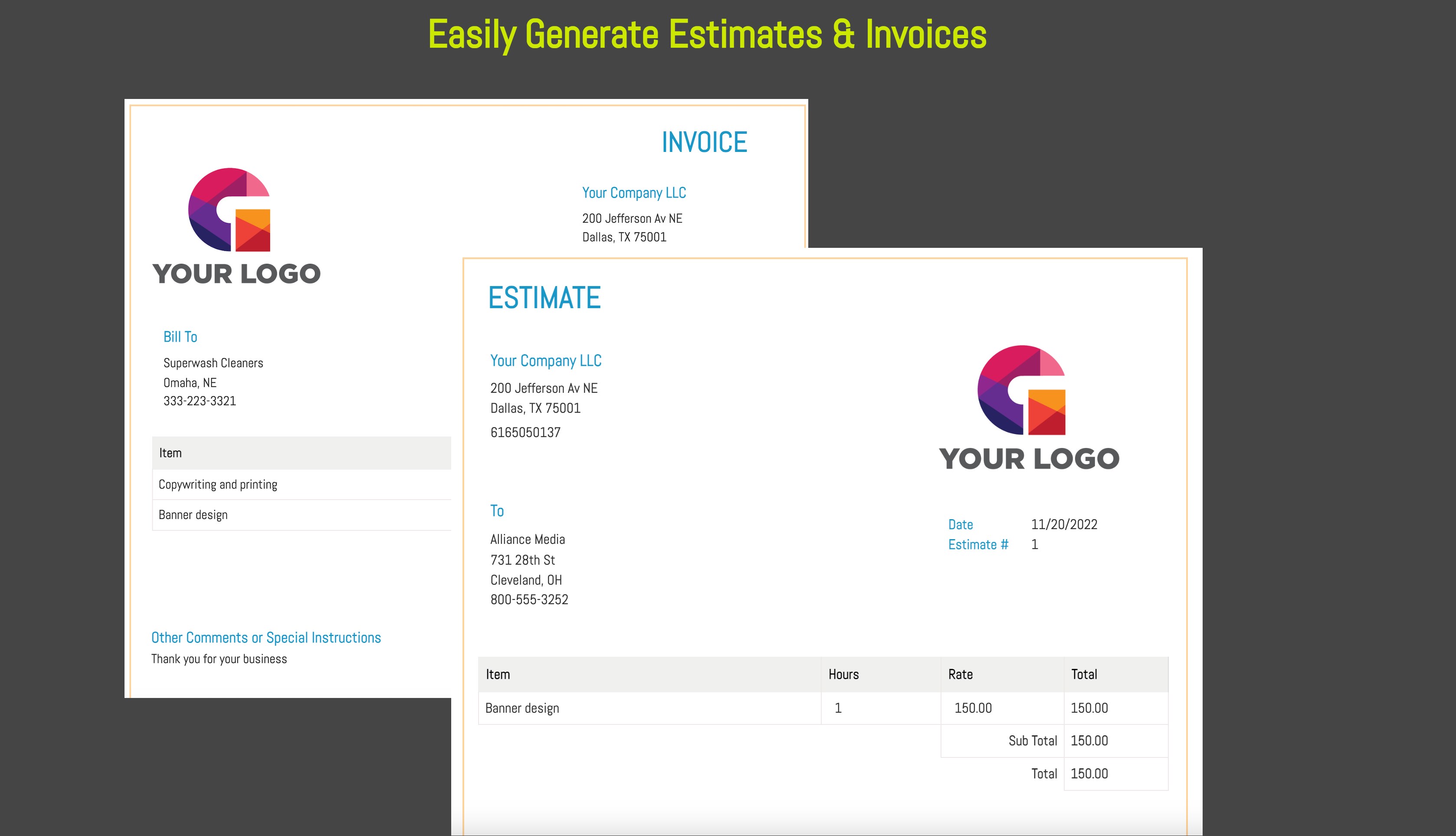Click the Alliance Media recipient name

[x=528, y=540]
